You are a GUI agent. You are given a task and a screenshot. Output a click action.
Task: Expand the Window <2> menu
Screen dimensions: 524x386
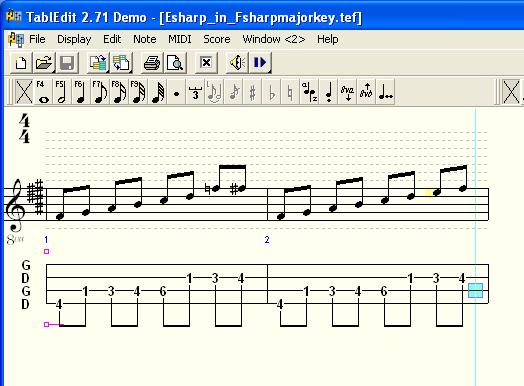coord(274,39)
